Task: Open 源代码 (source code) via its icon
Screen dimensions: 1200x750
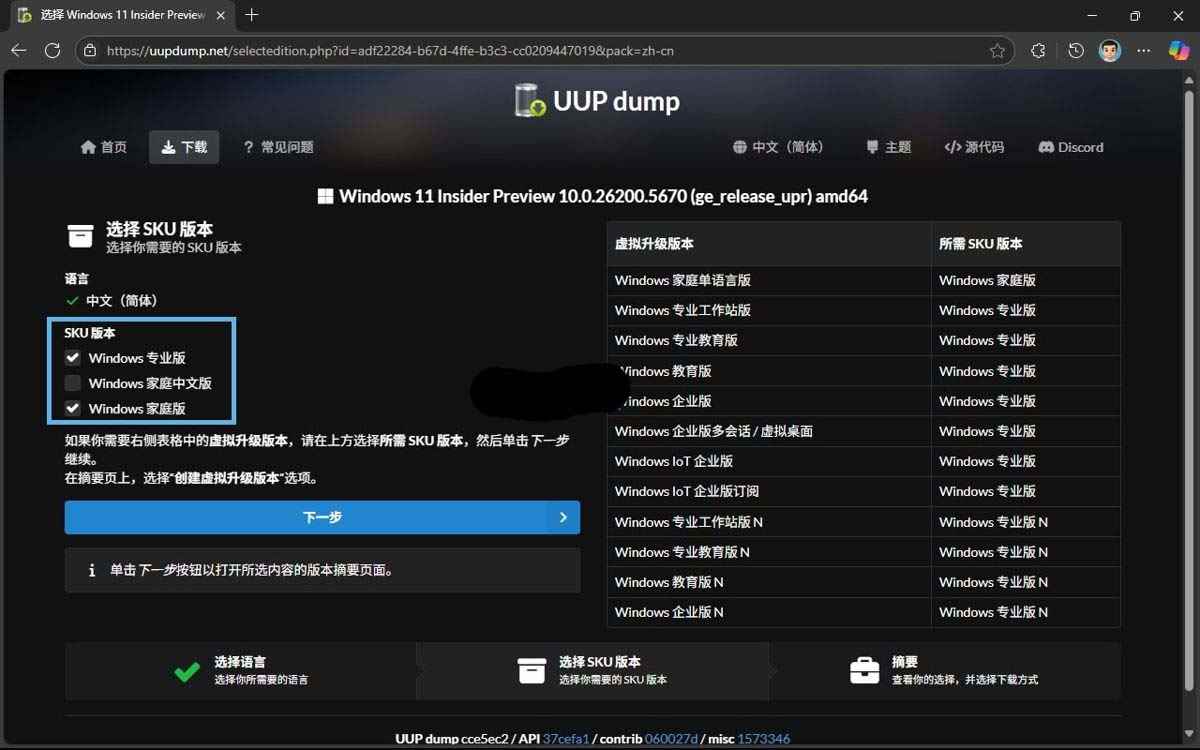Action: point(952,147)
